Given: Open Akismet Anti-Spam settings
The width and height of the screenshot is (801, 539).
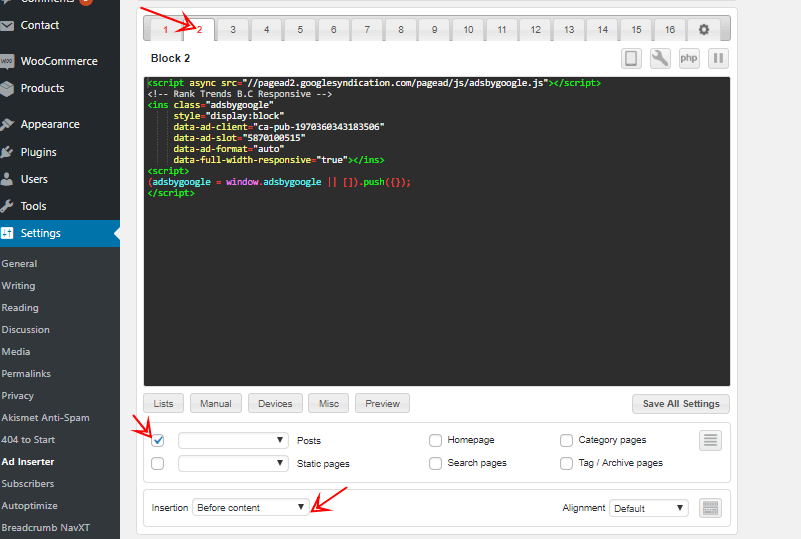Looking at the screenshot, I should pos(45,417).
